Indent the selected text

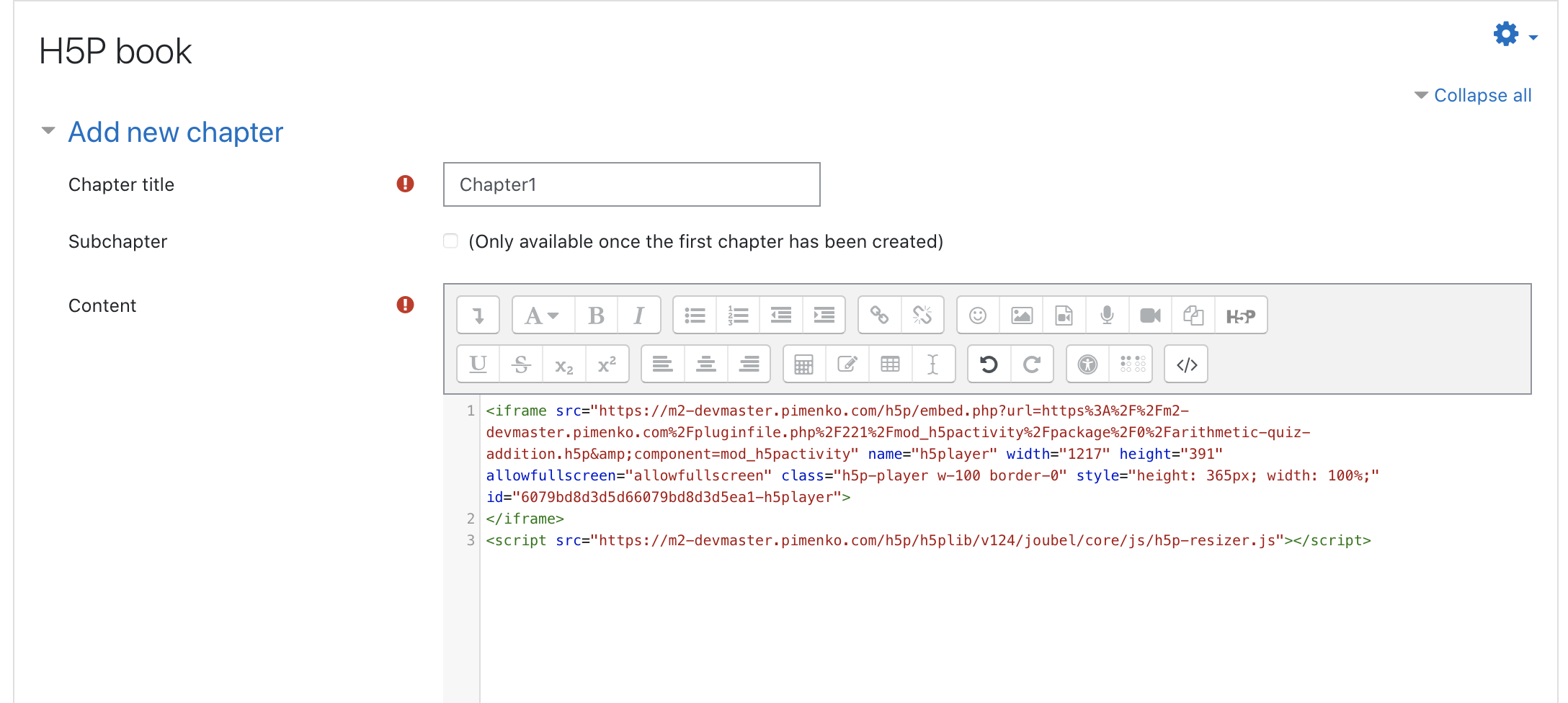[x=824, y=315]
